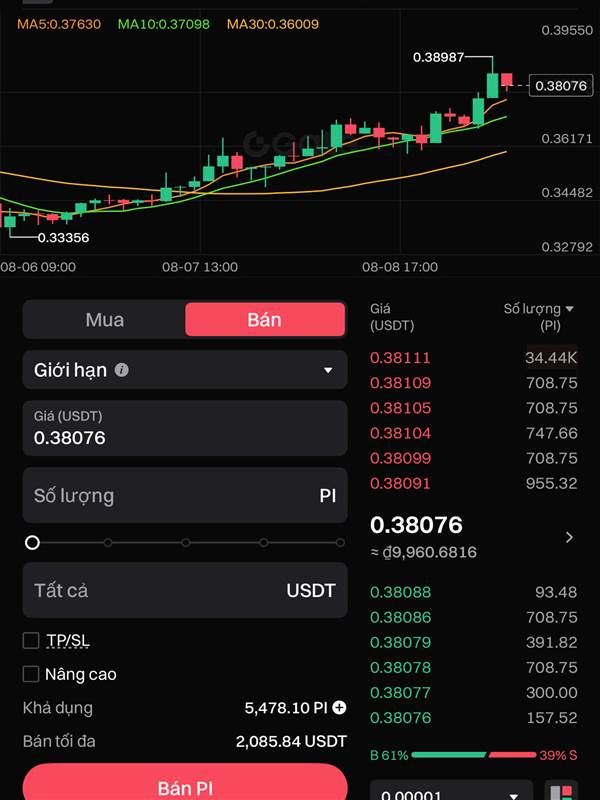Click the ≈ ₫9,960.6816 converted price
The width and height of the screenshot is (600, 800).
click(x=423, y=552)
